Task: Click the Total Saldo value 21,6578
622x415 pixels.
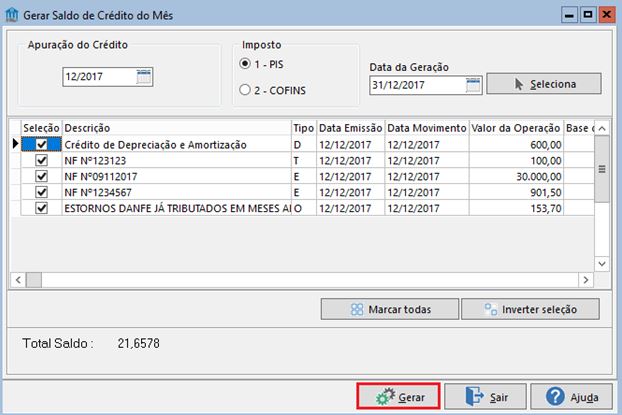Action: coord(138,343)
